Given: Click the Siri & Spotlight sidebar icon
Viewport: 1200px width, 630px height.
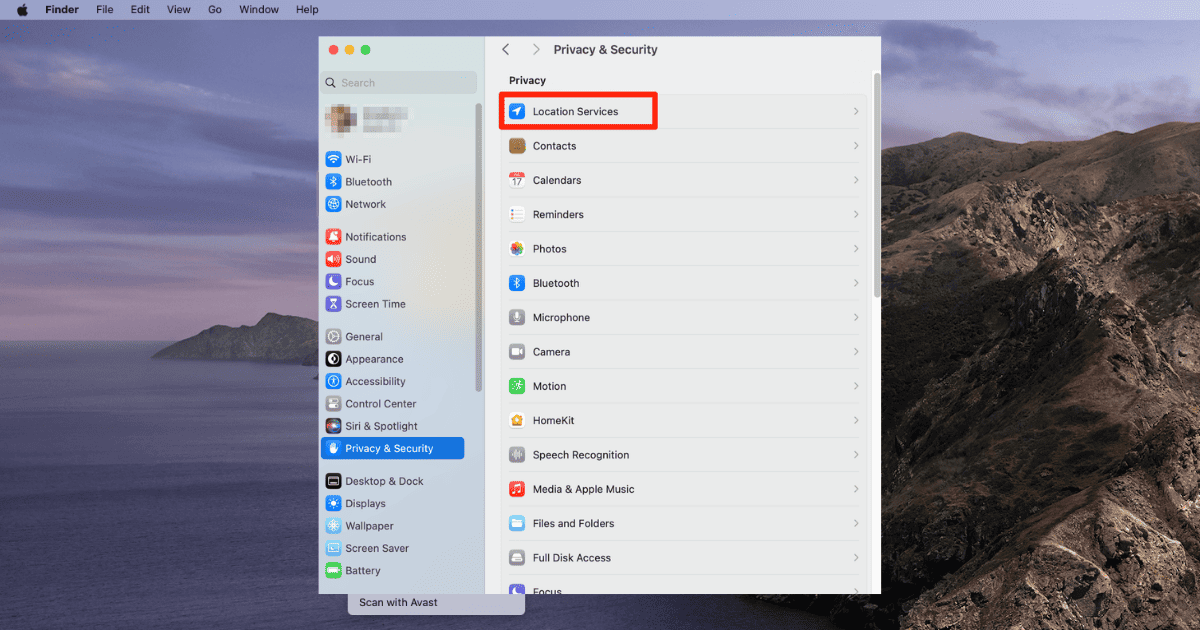Looking at the screenshot, I should (x=334, y=426).
